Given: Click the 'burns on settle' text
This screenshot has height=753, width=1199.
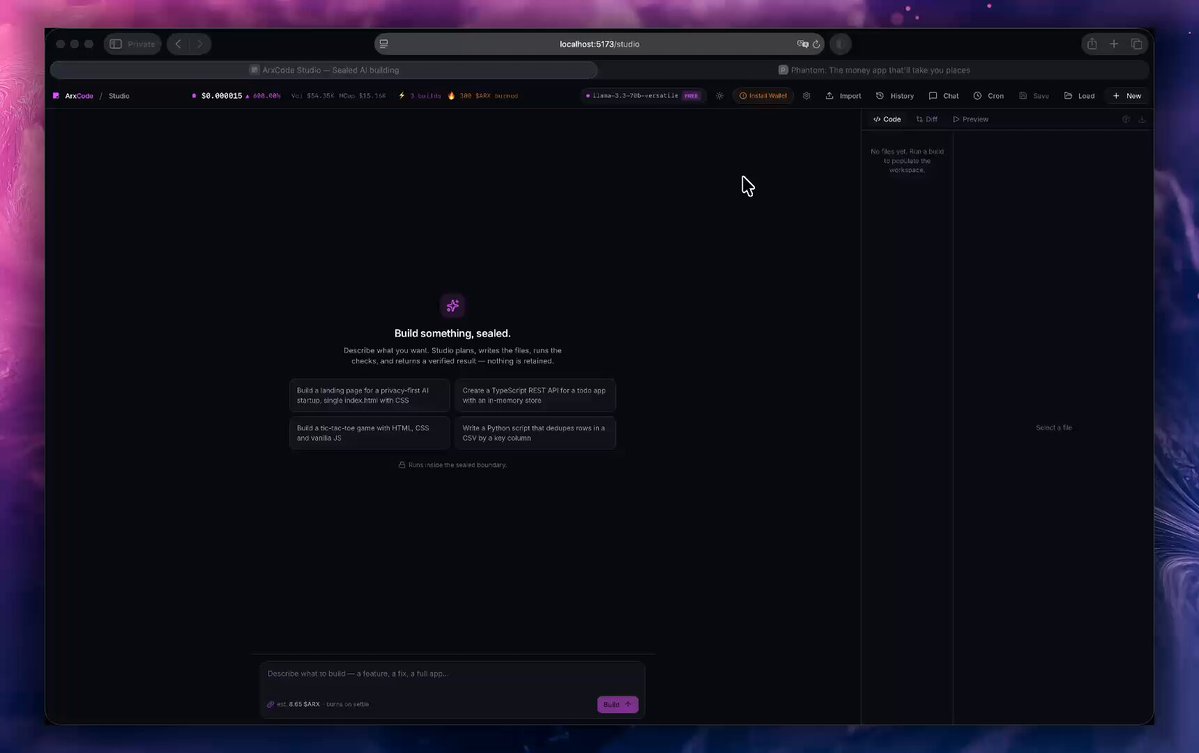Looking at the screenshot, I should click(x=348, y=705).
